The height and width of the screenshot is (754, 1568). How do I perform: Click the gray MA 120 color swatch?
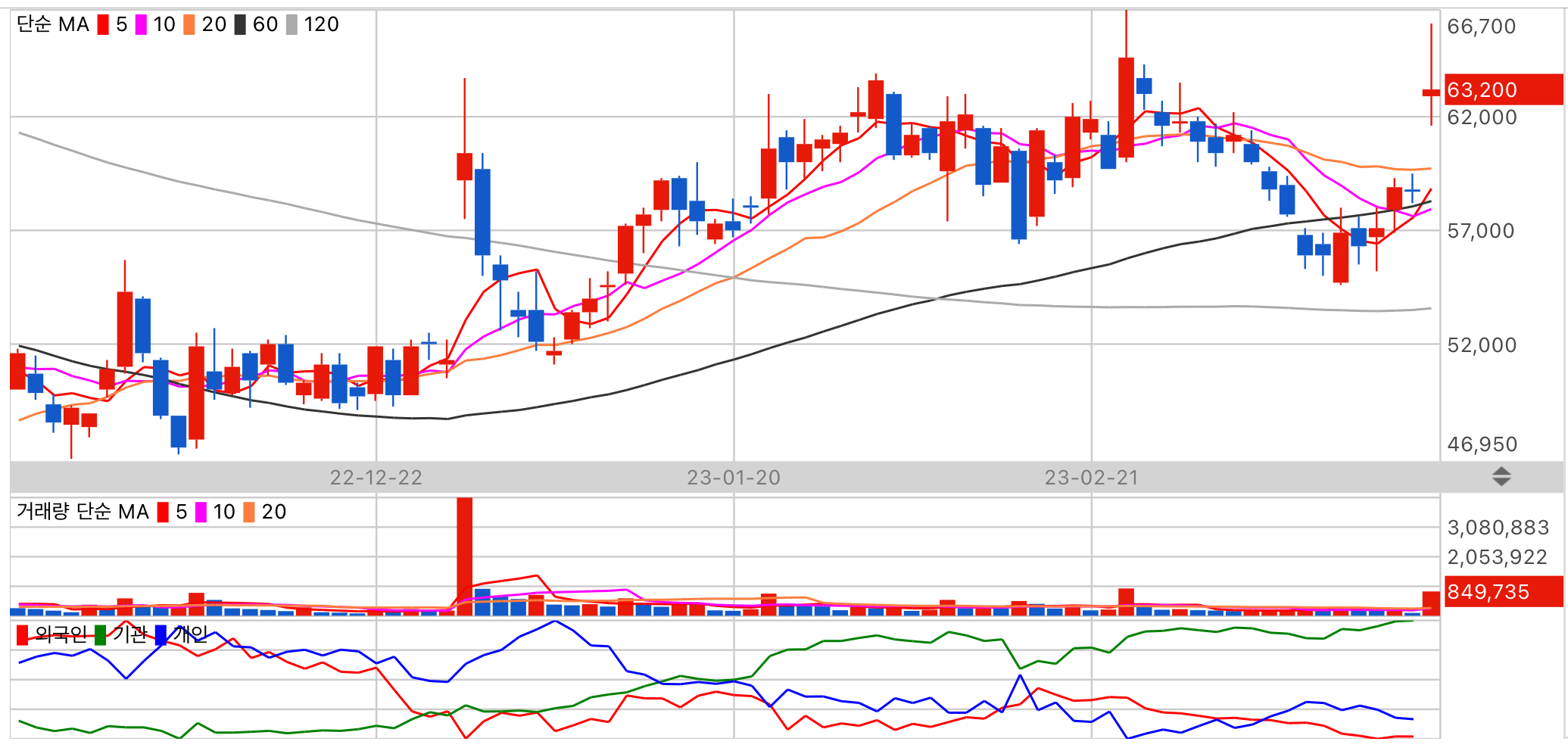[291, 25]
